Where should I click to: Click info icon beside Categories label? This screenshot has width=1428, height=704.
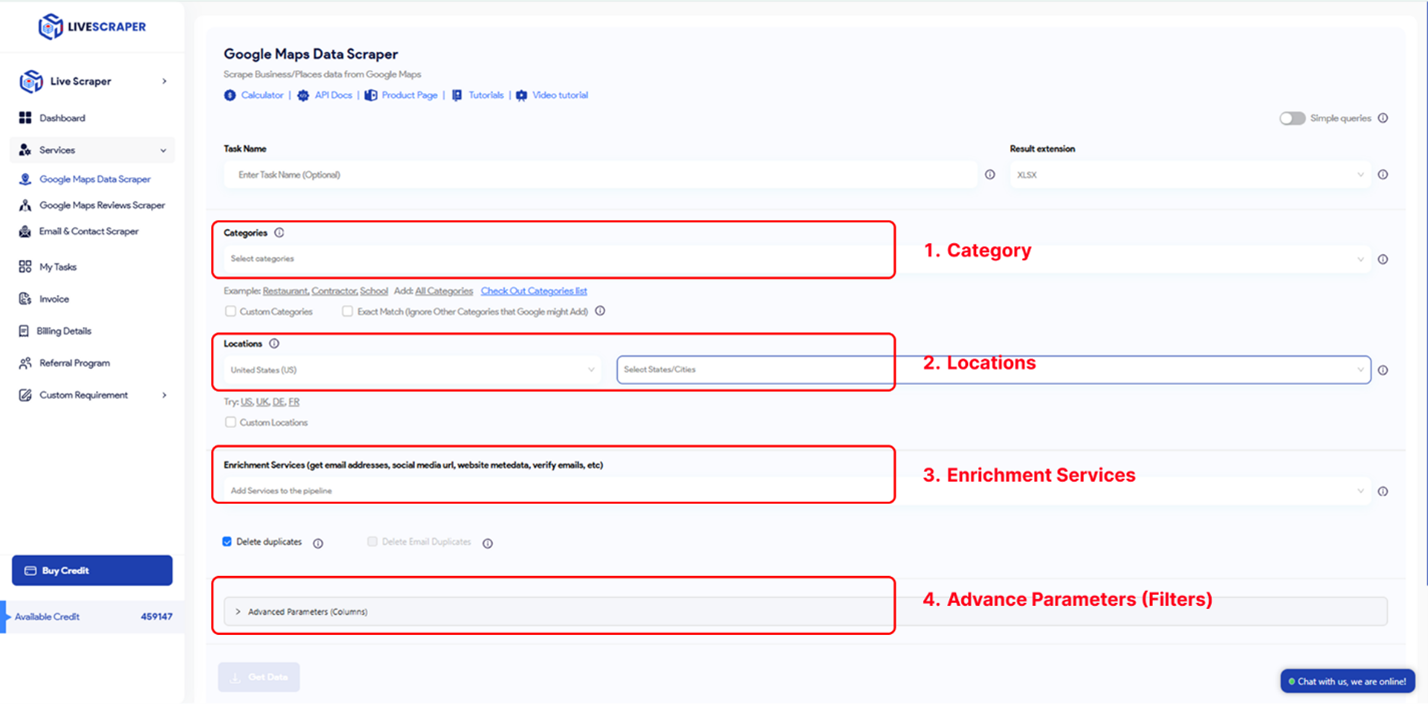(x=279, y=233)
